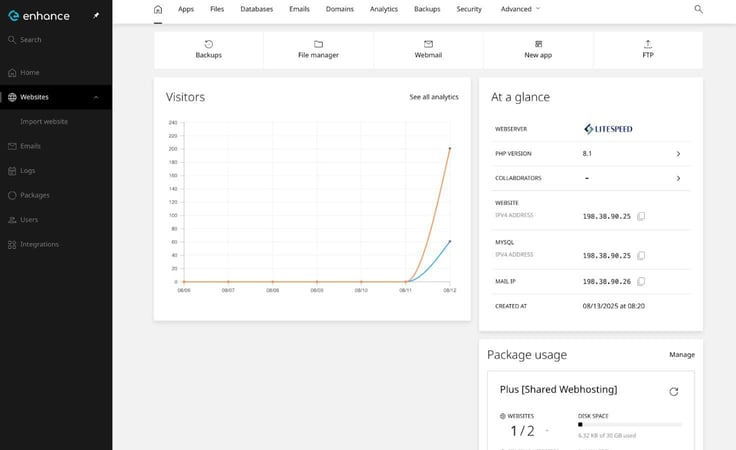
Task: Switch to the top Emails tab
Action: tap(299, 9)
